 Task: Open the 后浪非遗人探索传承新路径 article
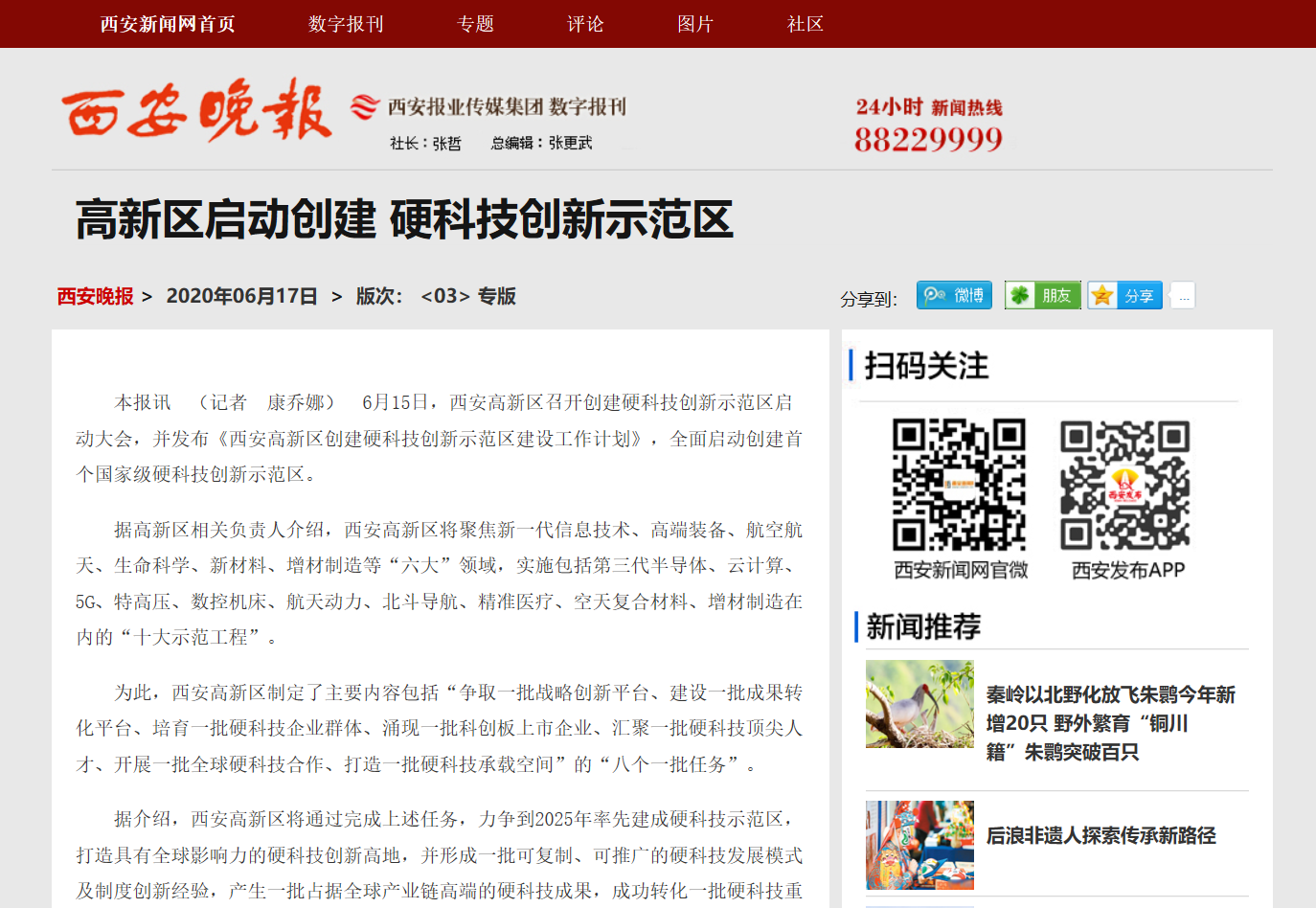coord(1100,835)
